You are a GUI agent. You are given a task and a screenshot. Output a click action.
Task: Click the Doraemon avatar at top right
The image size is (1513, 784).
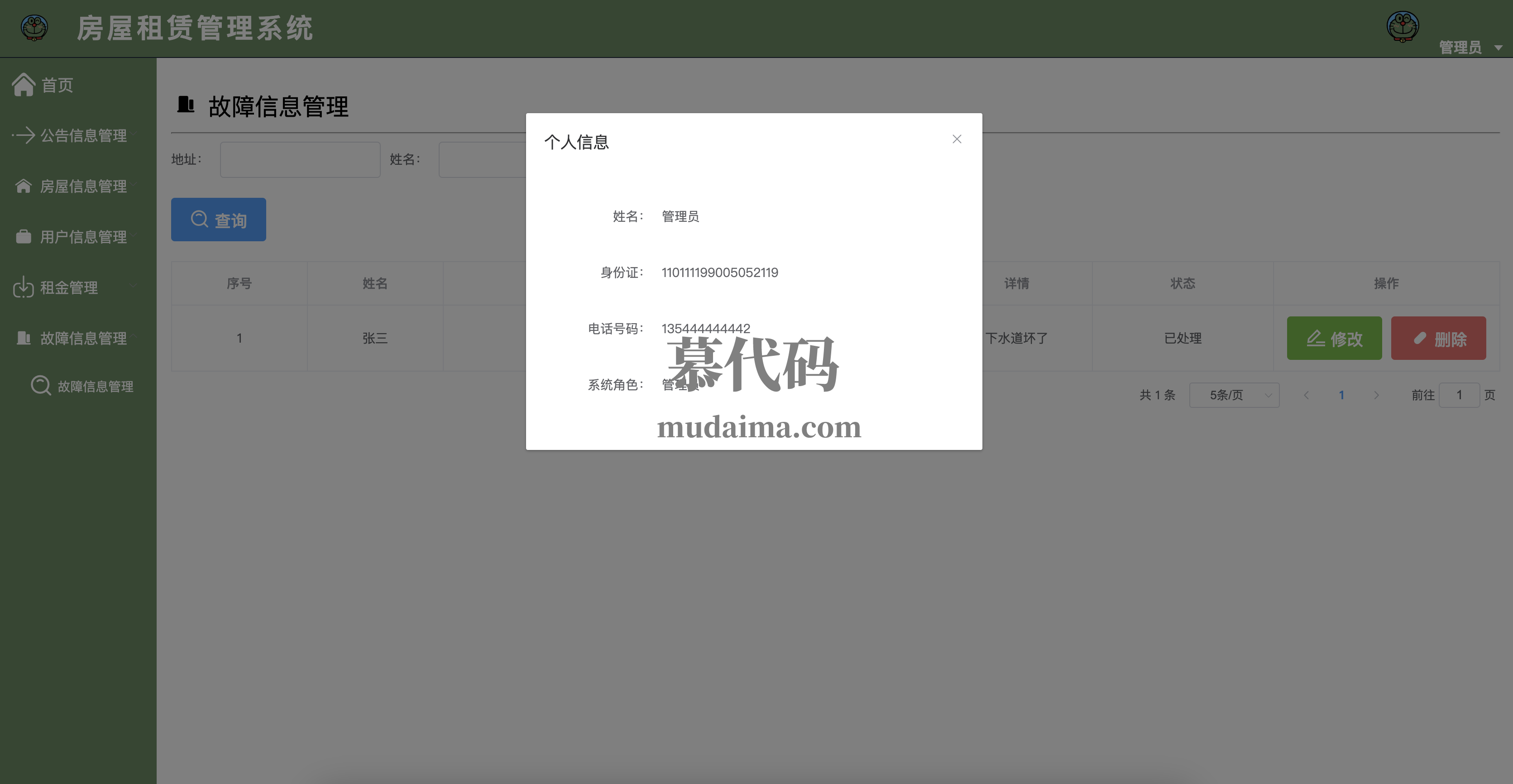click(1403, 26)
